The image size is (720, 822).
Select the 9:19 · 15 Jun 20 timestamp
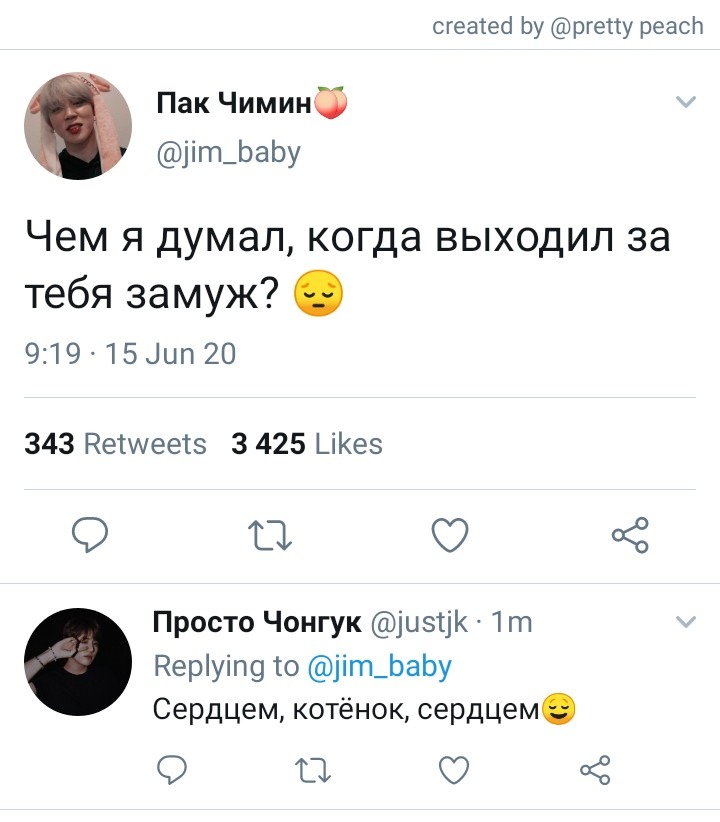[x=130, y=353]
